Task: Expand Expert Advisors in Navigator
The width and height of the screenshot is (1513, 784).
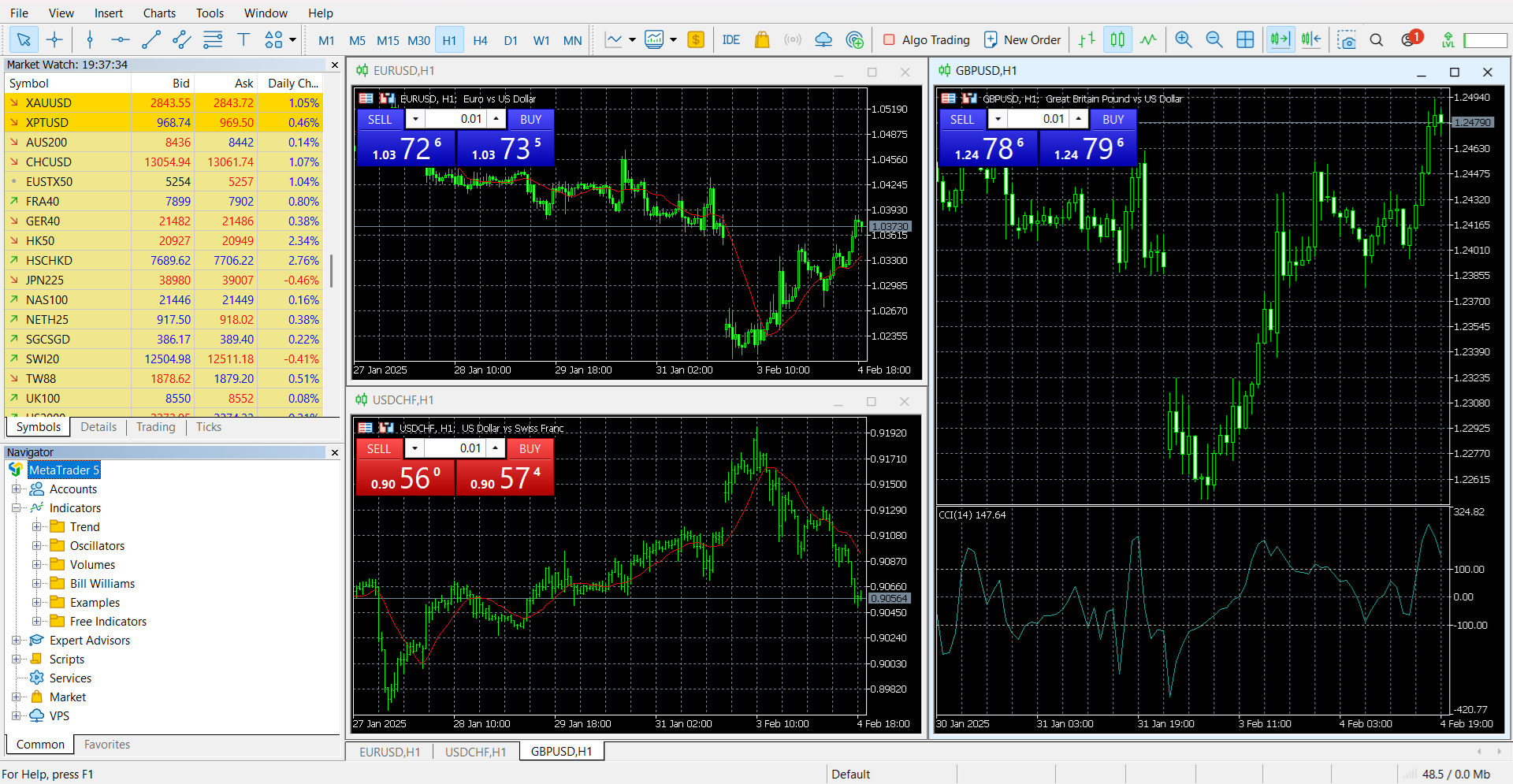Action: tap(16, 641)
